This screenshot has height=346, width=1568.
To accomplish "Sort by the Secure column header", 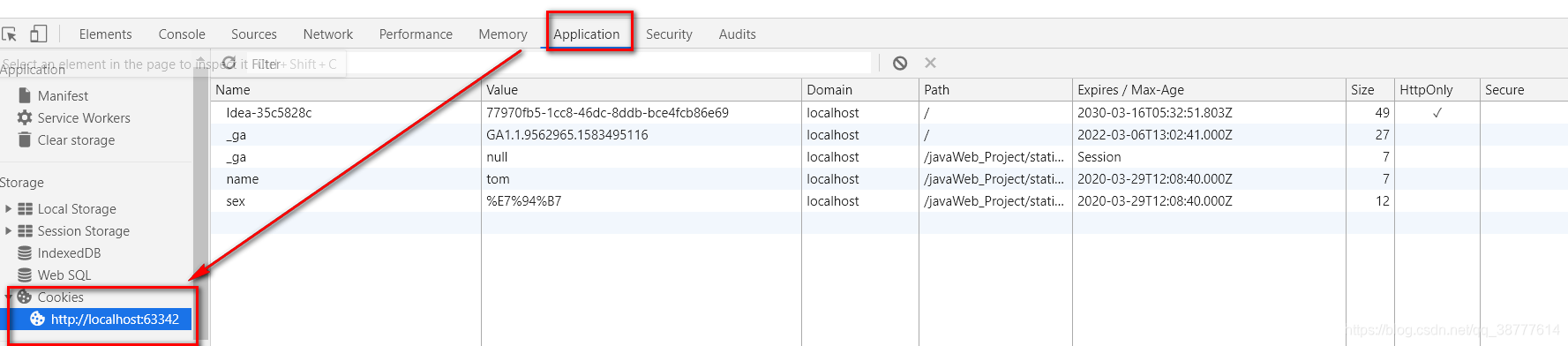I will point(1524,90).
